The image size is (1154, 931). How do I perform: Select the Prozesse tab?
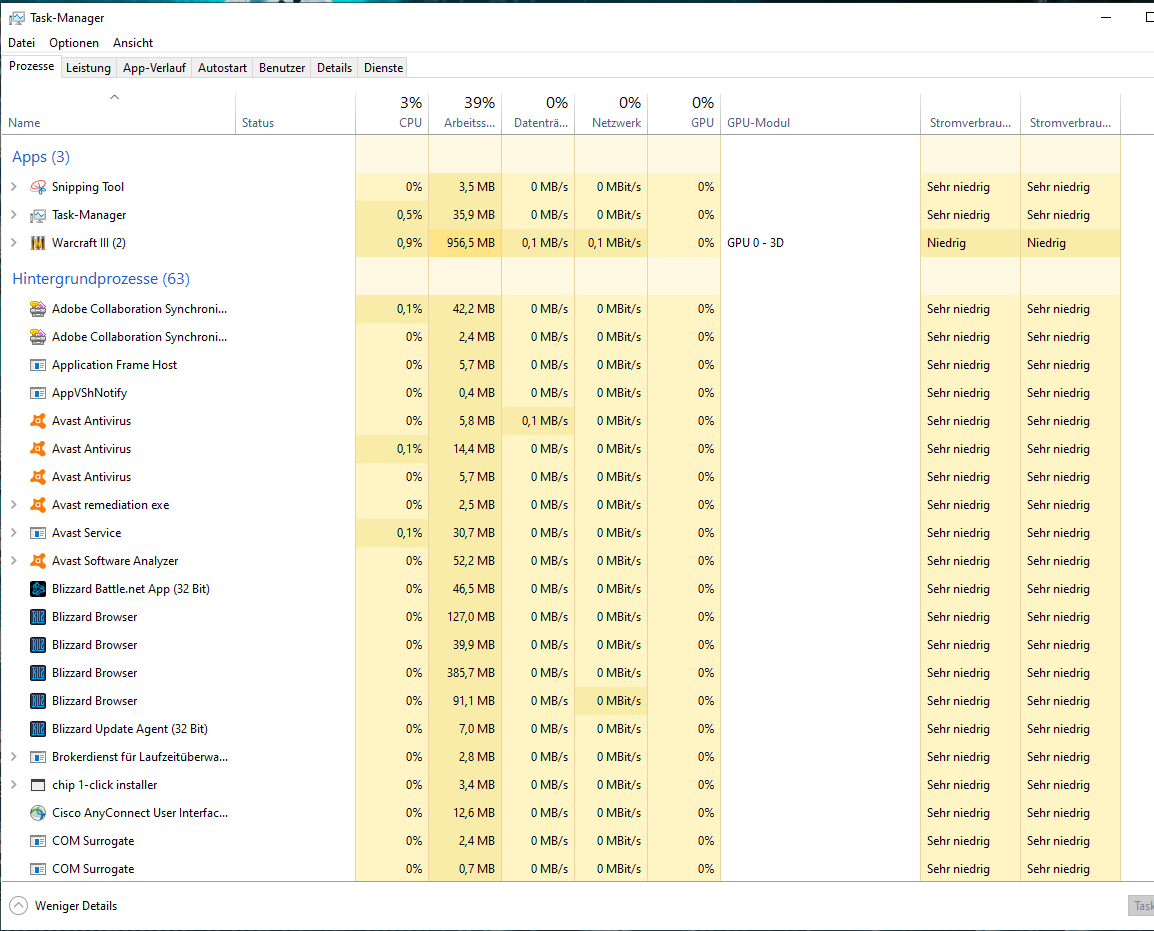click(x=32, y=66)
